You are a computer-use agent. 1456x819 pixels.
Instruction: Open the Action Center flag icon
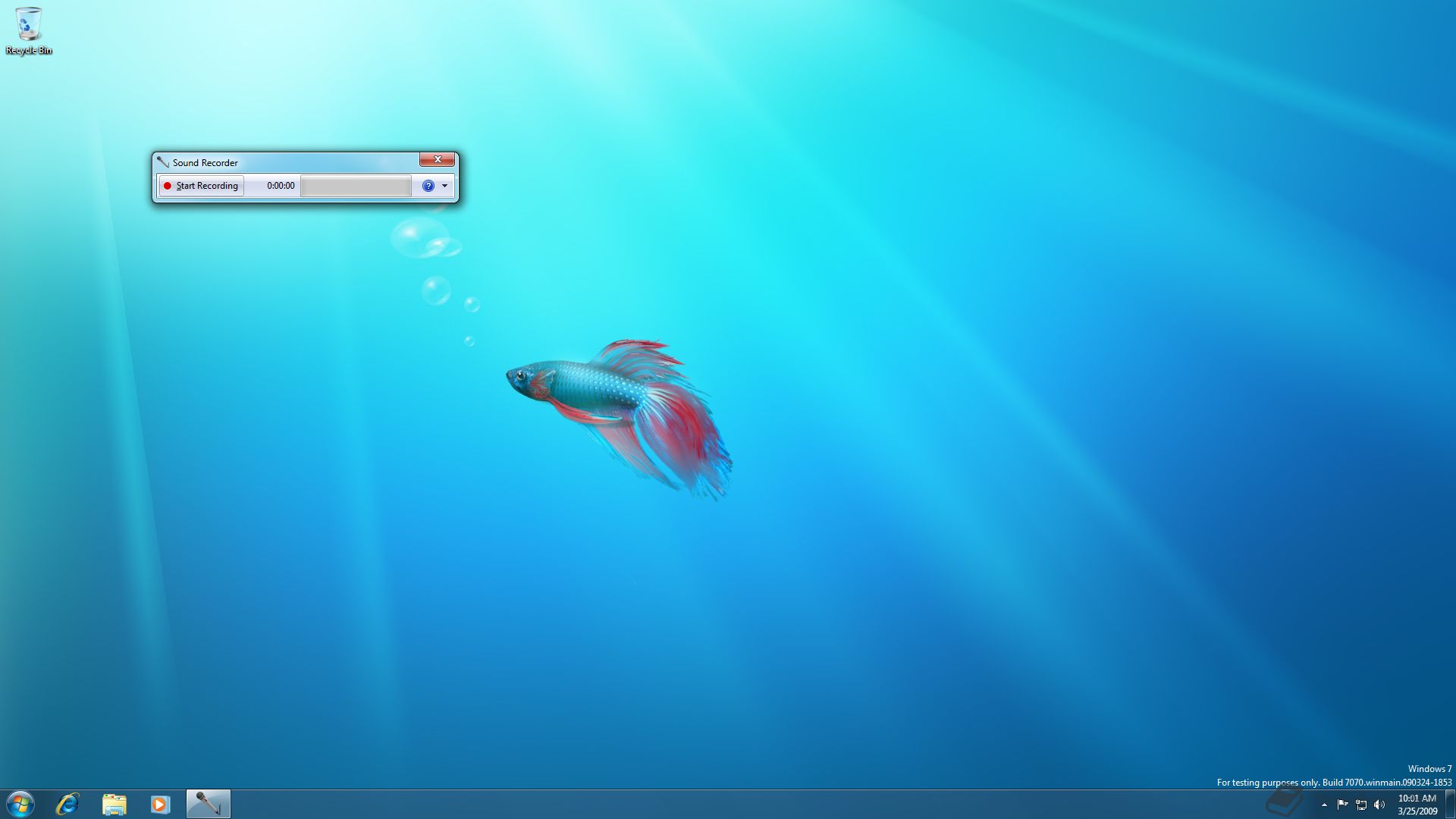pos(1342,805)
